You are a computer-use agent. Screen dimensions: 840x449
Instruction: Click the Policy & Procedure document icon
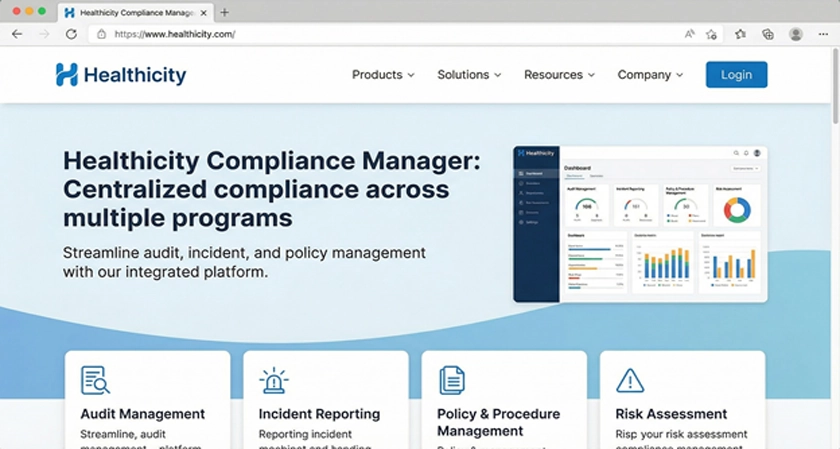tap(452, 380)
